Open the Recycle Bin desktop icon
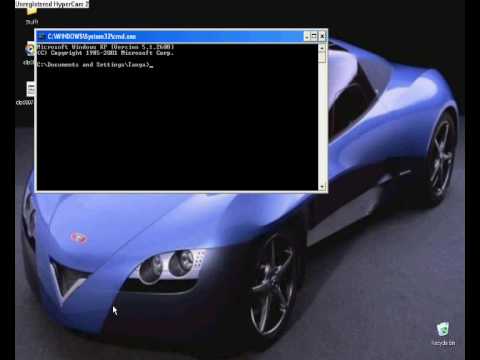 (x=443, y=329)
